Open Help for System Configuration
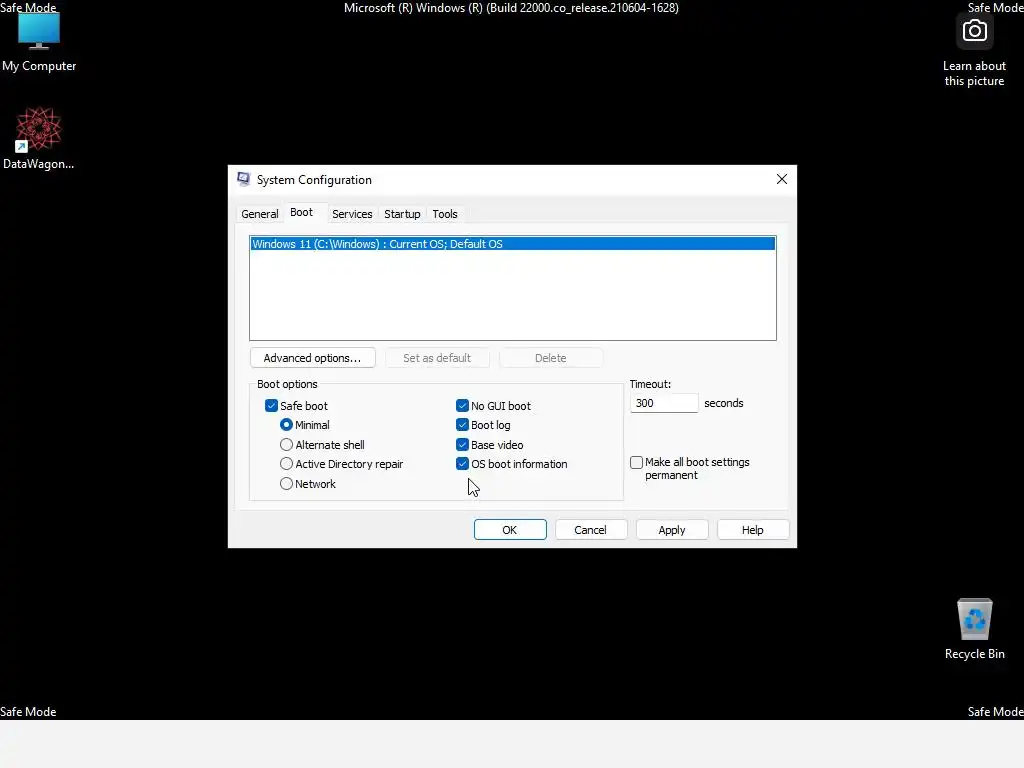The image size is (1024, 768). [x=752, y=530]
